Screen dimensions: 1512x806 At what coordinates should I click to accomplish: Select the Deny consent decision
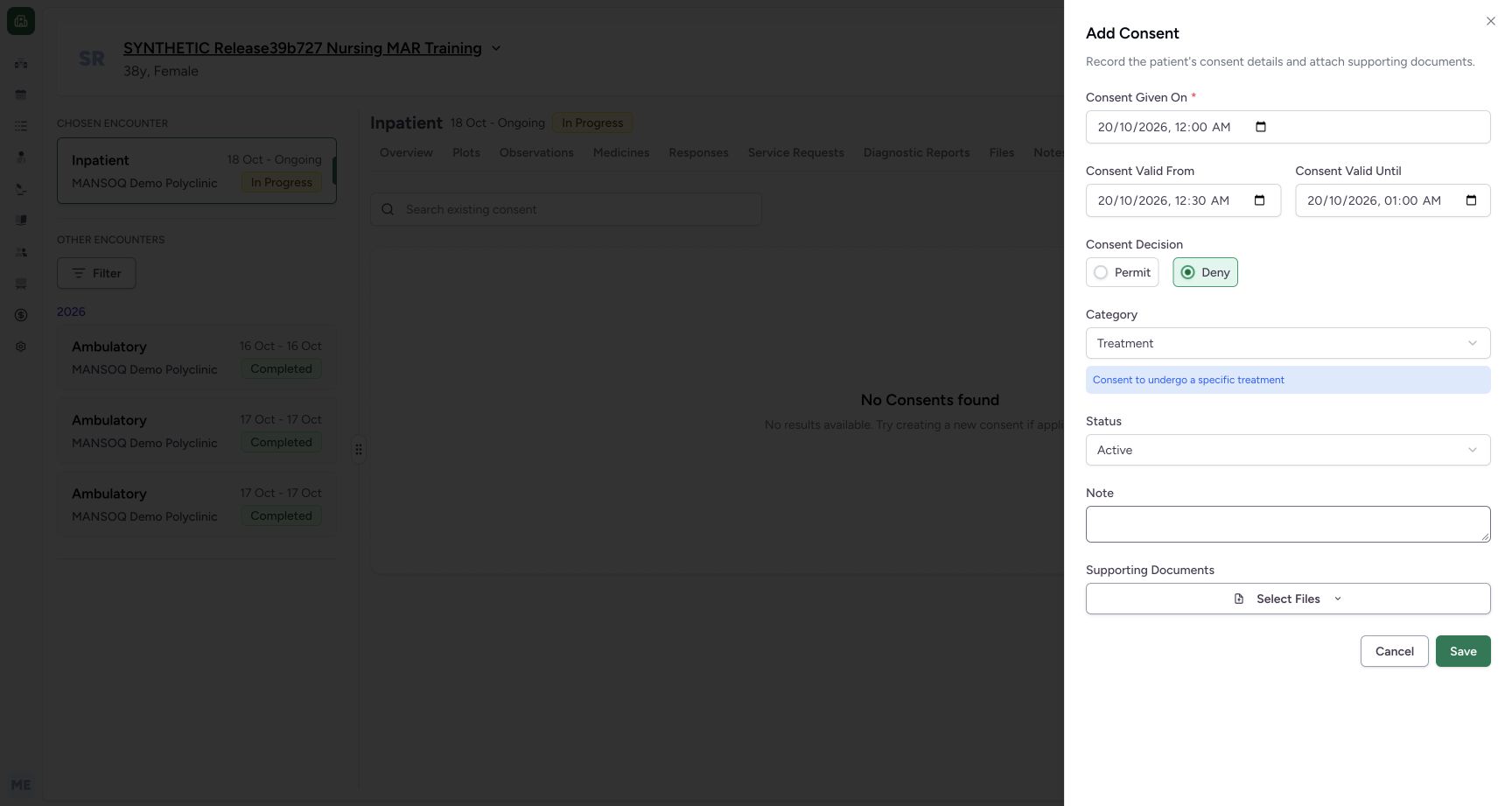click(x=1205, y=272)
